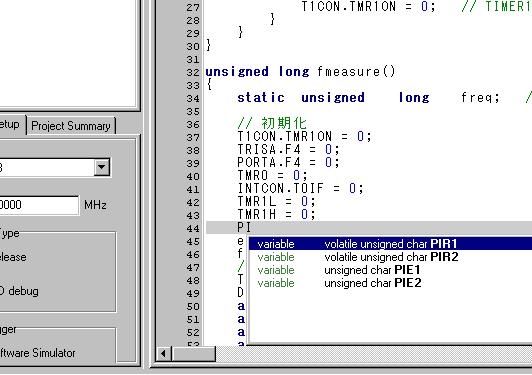Pick PIE1 variable suggestion
Screen dimensions: 532x375
390,270
